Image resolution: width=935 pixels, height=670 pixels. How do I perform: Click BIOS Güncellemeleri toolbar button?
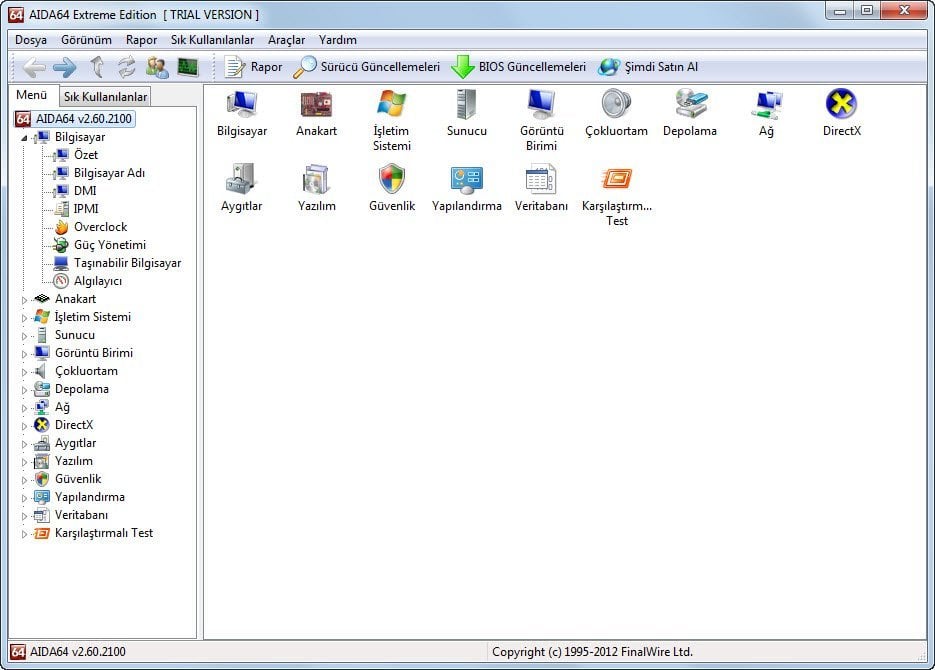click(x=519, y=67)
